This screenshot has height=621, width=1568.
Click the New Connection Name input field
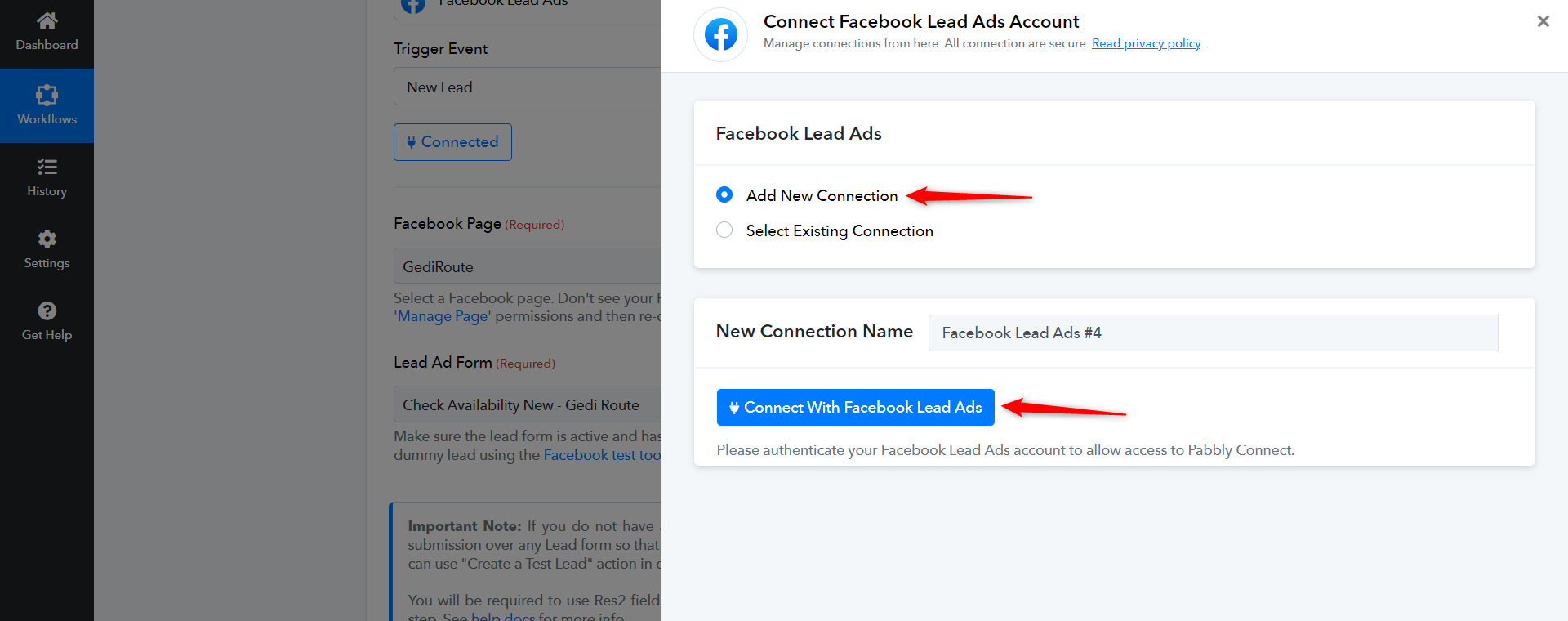pos(1213,333)
